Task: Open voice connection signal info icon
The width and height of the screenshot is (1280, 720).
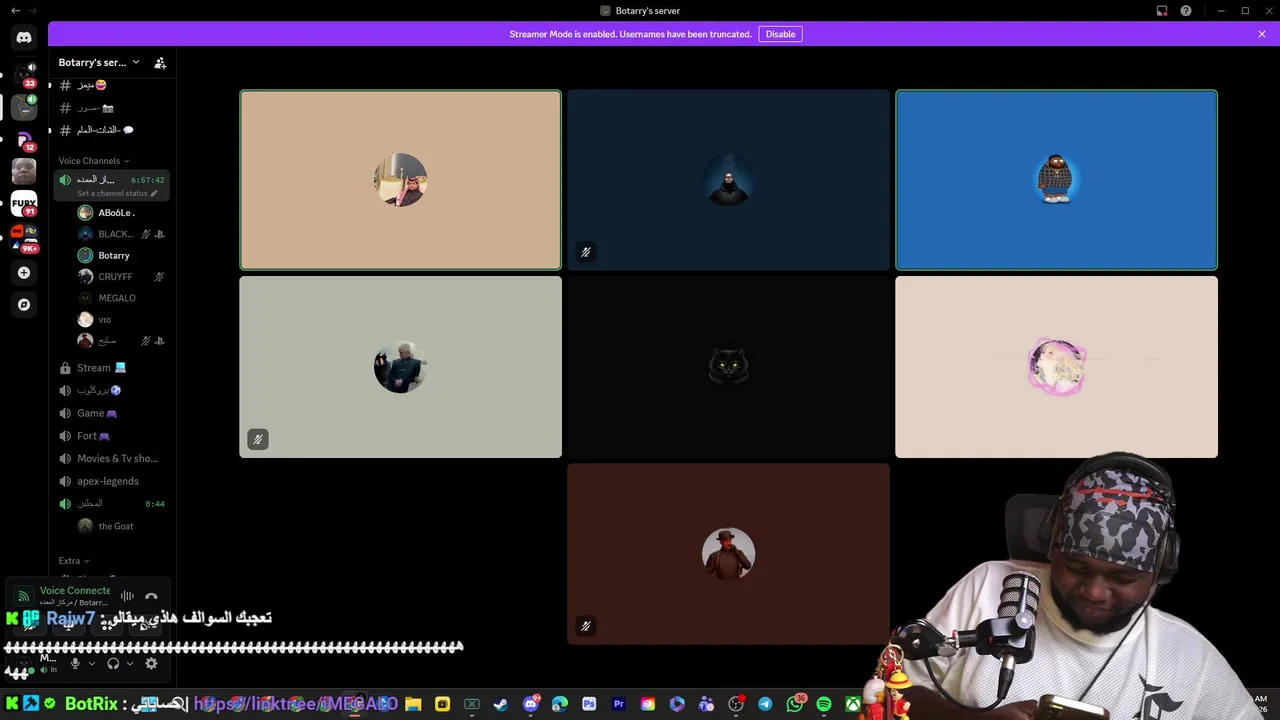Action: (x=24, y=596)
